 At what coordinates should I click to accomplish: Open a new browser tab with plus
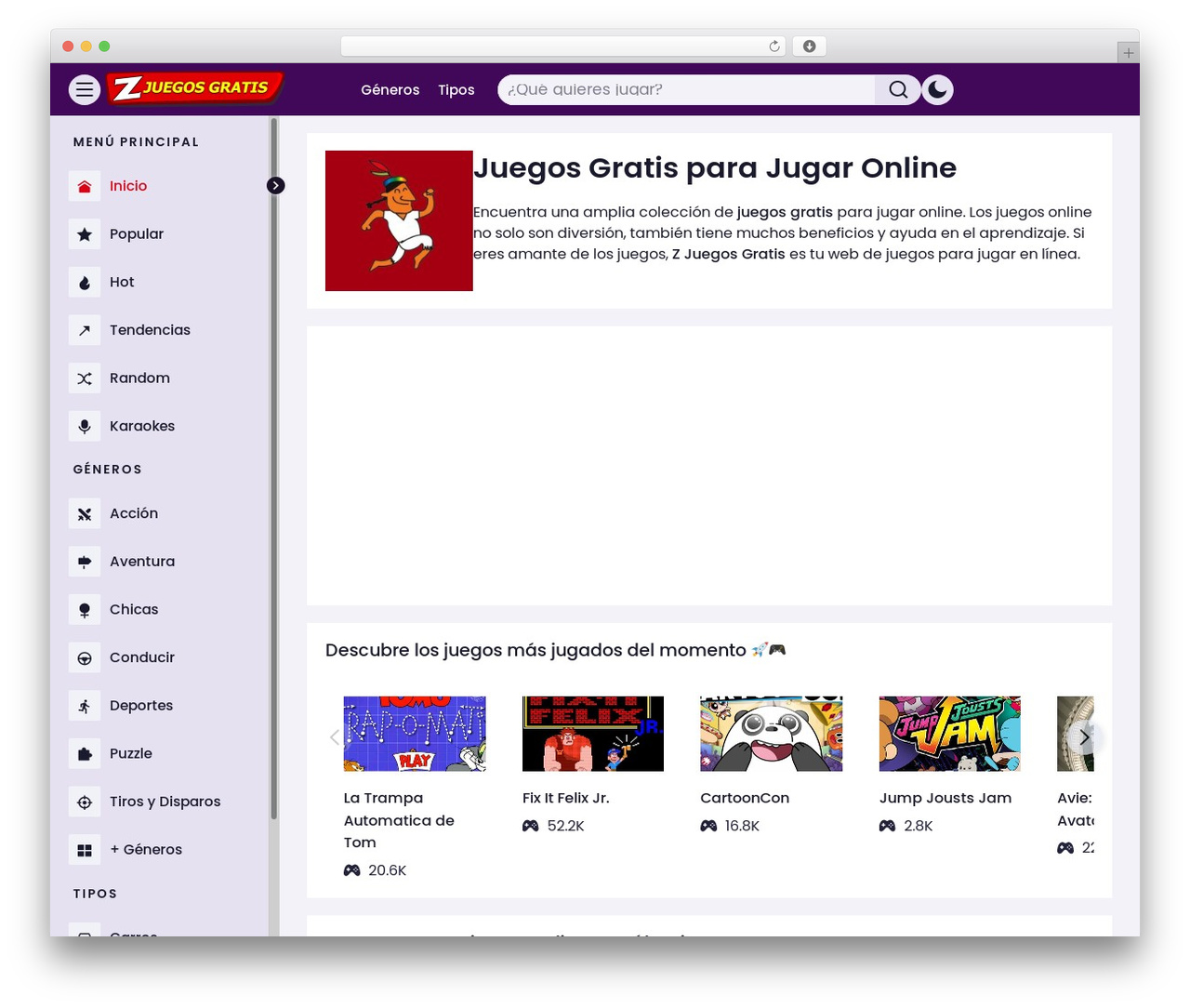click(x=1129, y=53)
